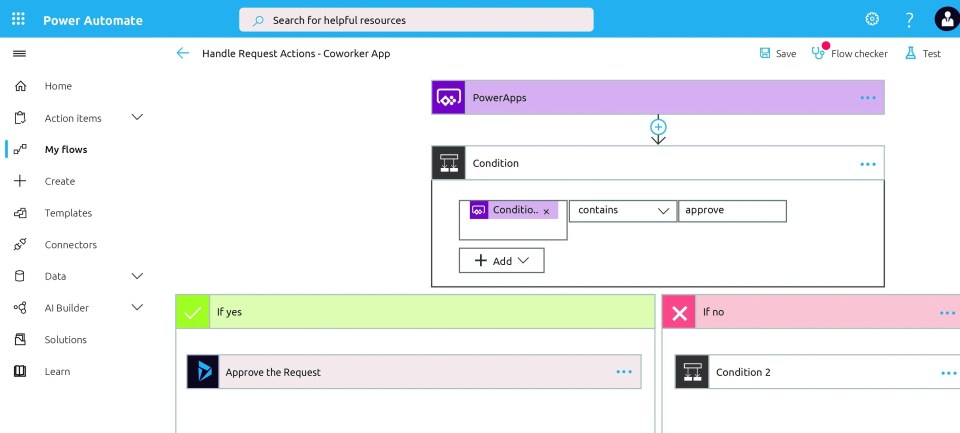Open Connectors from the sidebar
The width and height of the screenshot is (960, 433).
(x=70, y=245)
